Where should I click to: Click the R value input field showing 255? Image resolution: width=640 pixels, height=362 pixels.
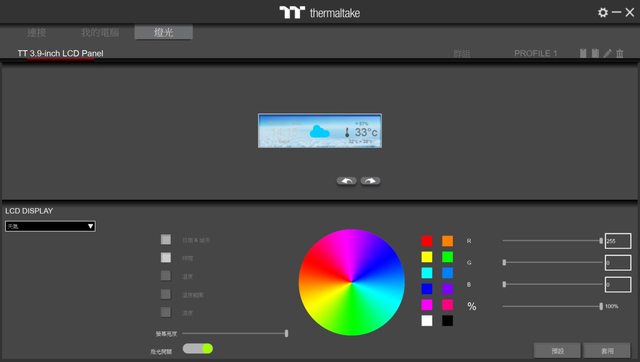coord(618,241)
